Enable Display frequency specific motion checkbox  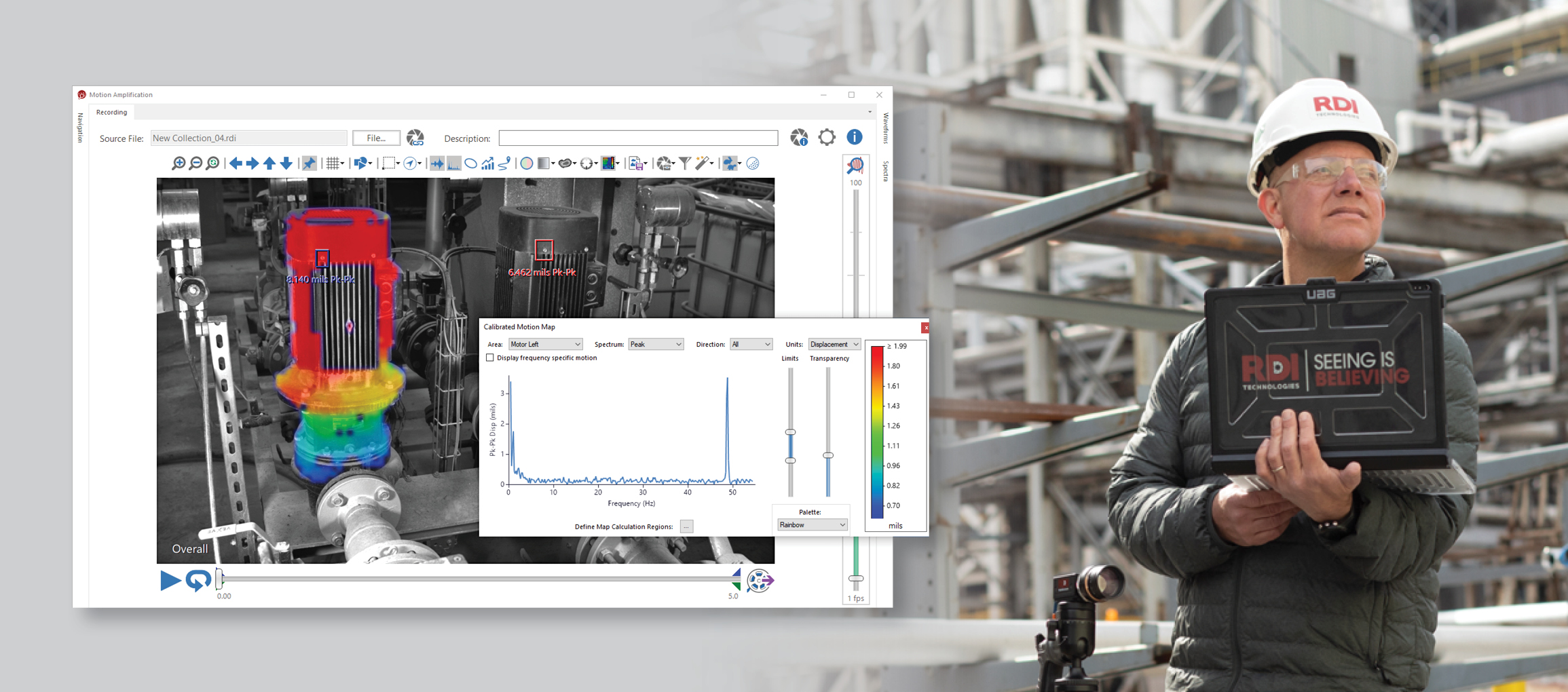[x=490, y=358]
